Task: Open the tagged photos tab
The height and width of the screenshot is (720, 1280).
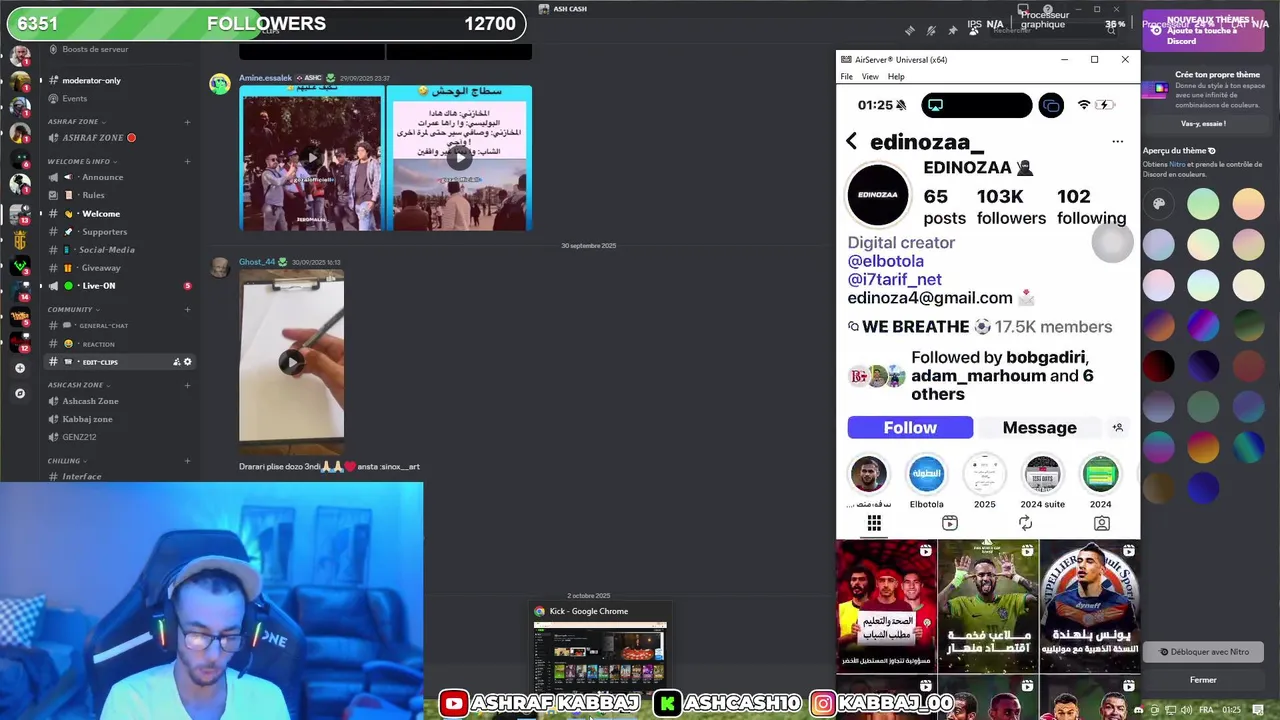Action: click(x=1101, y=523)
